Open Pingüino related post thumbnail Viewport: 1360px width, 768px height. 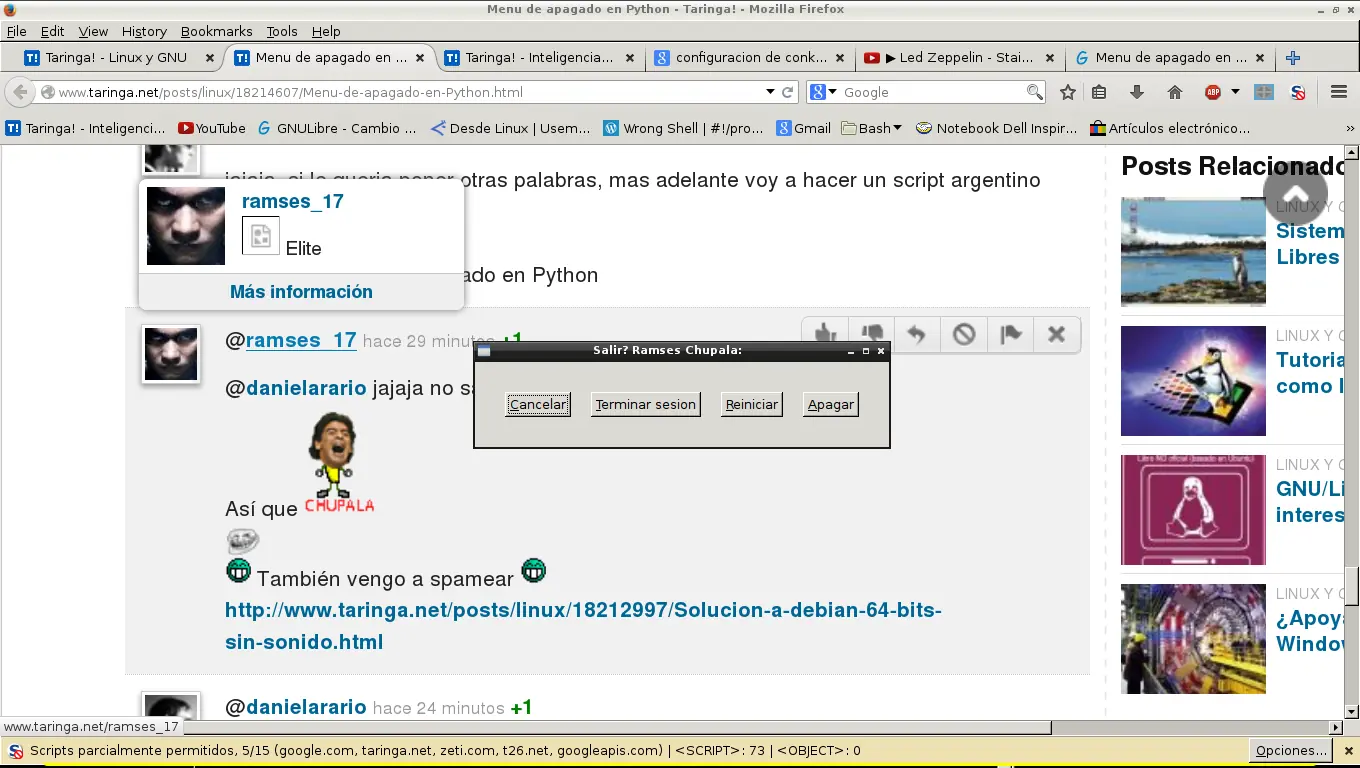tap(1193, 251)
